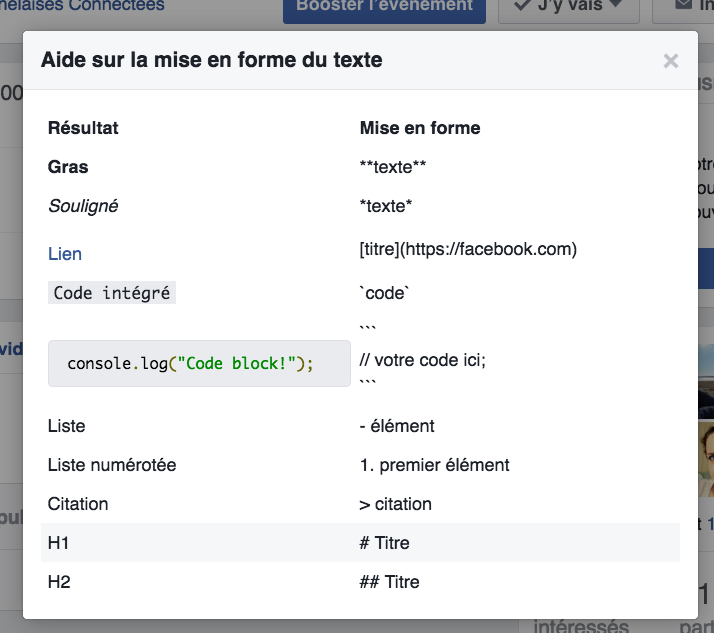This screenshot has height=633, width=714.
Task: Click the Liste numérotée label
Action: pos(112,465)
